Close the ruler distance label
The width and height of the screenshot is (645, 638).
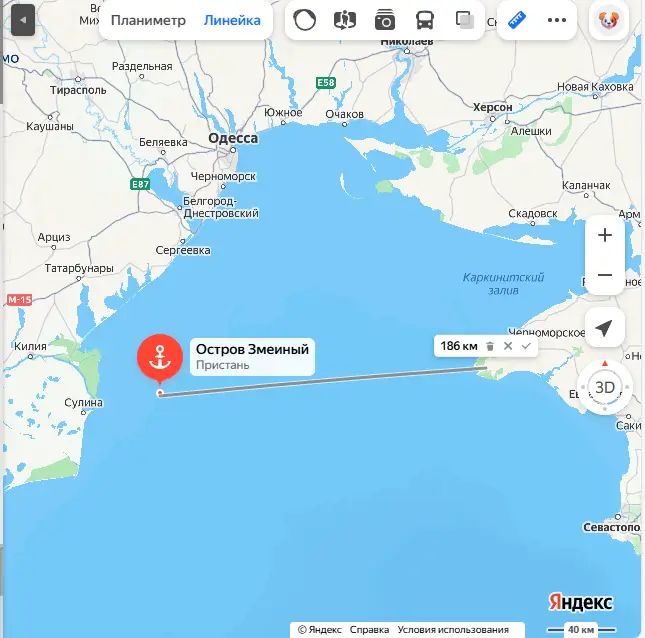[x=508, y=346]
